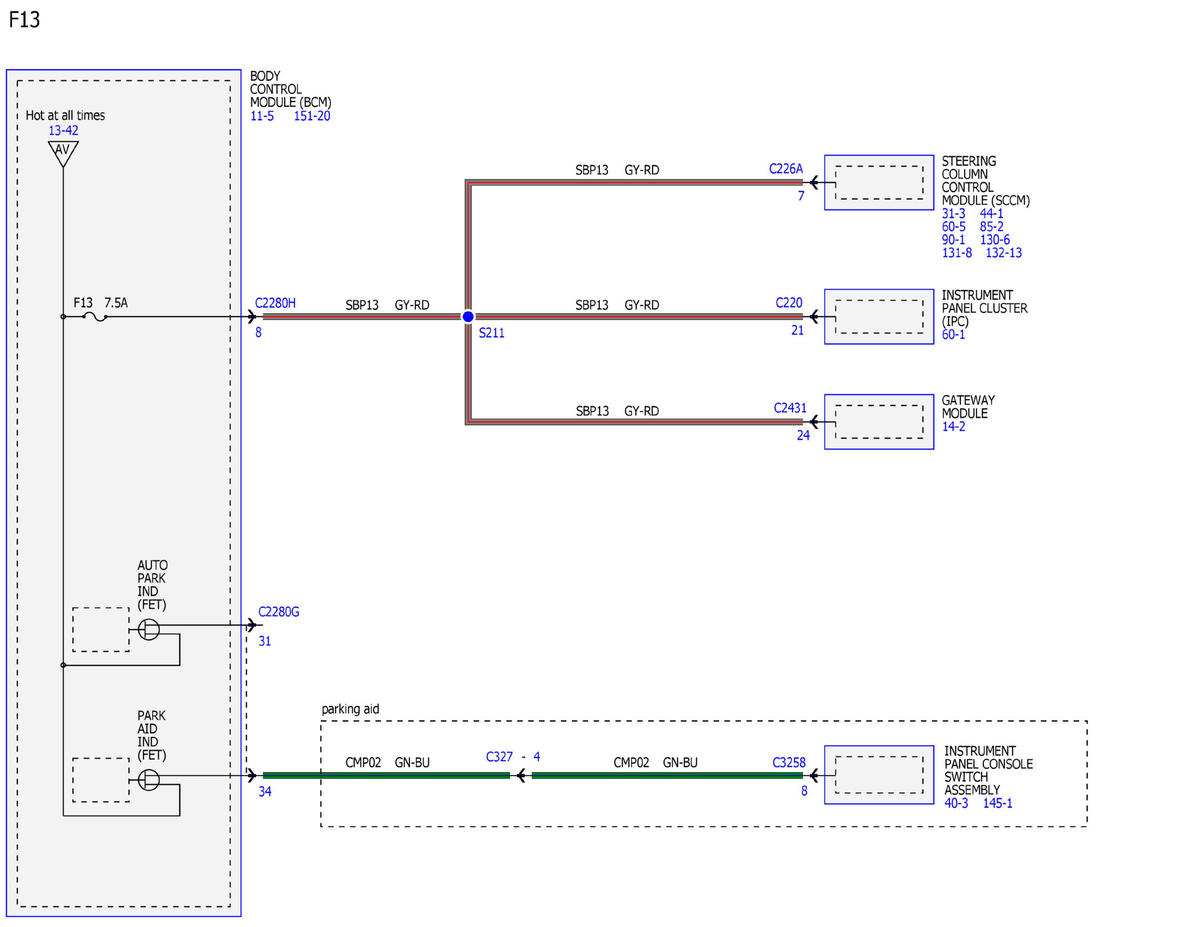Open connector C226A link
The image size is (1200, 927).
[786, 169]
